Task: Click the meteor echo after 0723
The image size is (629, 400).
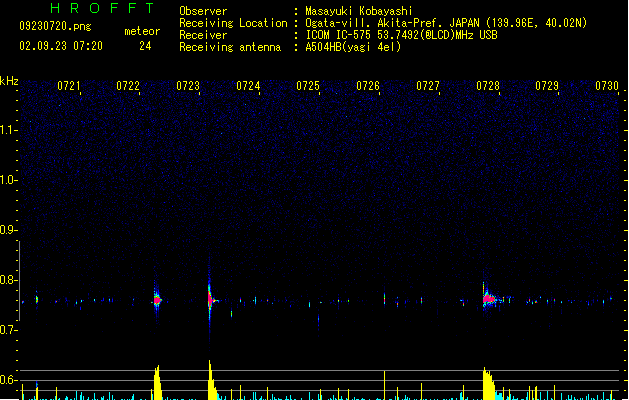Action: point(210,300)
